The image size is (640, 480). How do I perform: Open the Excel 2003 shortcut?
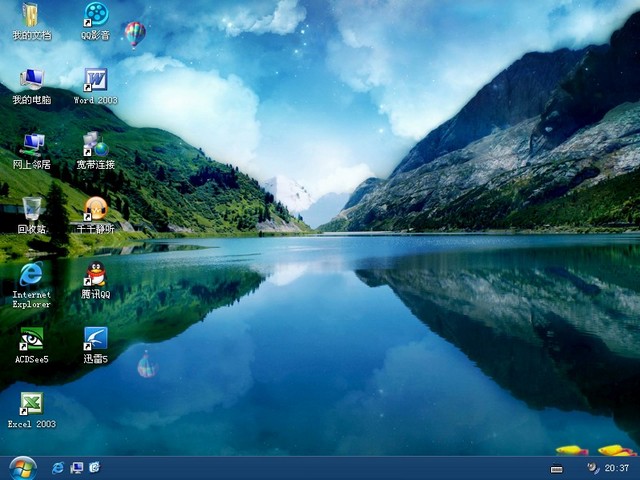31,404
